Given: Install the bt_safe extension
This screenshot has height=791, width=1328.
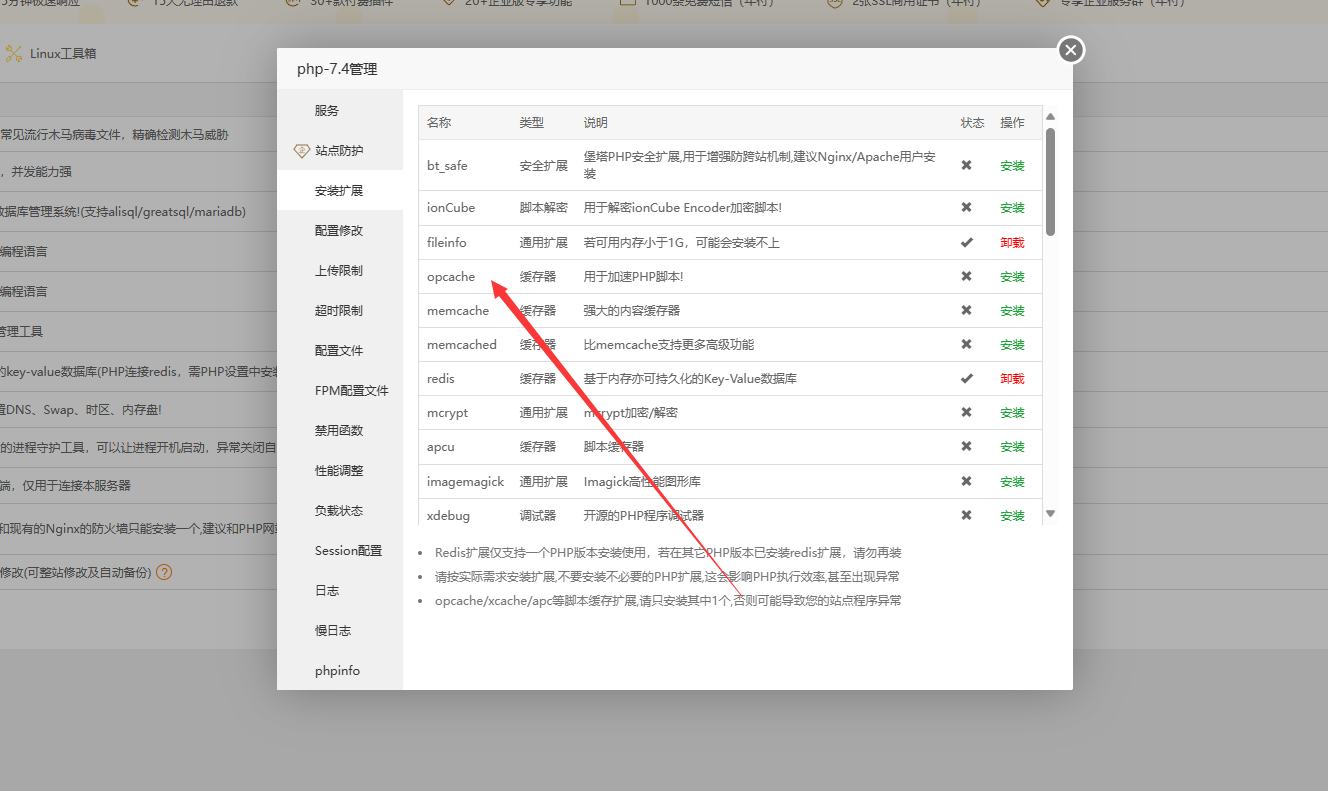Looking at the screenshot, I should [x=1012, y=166].
